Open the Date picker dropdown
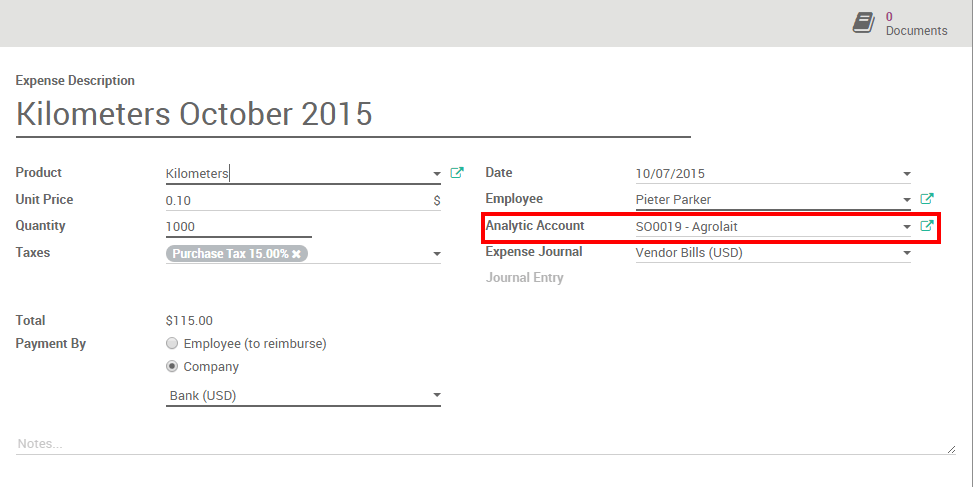The width and height of the screenshot is (973, 487). click(906, 174)
